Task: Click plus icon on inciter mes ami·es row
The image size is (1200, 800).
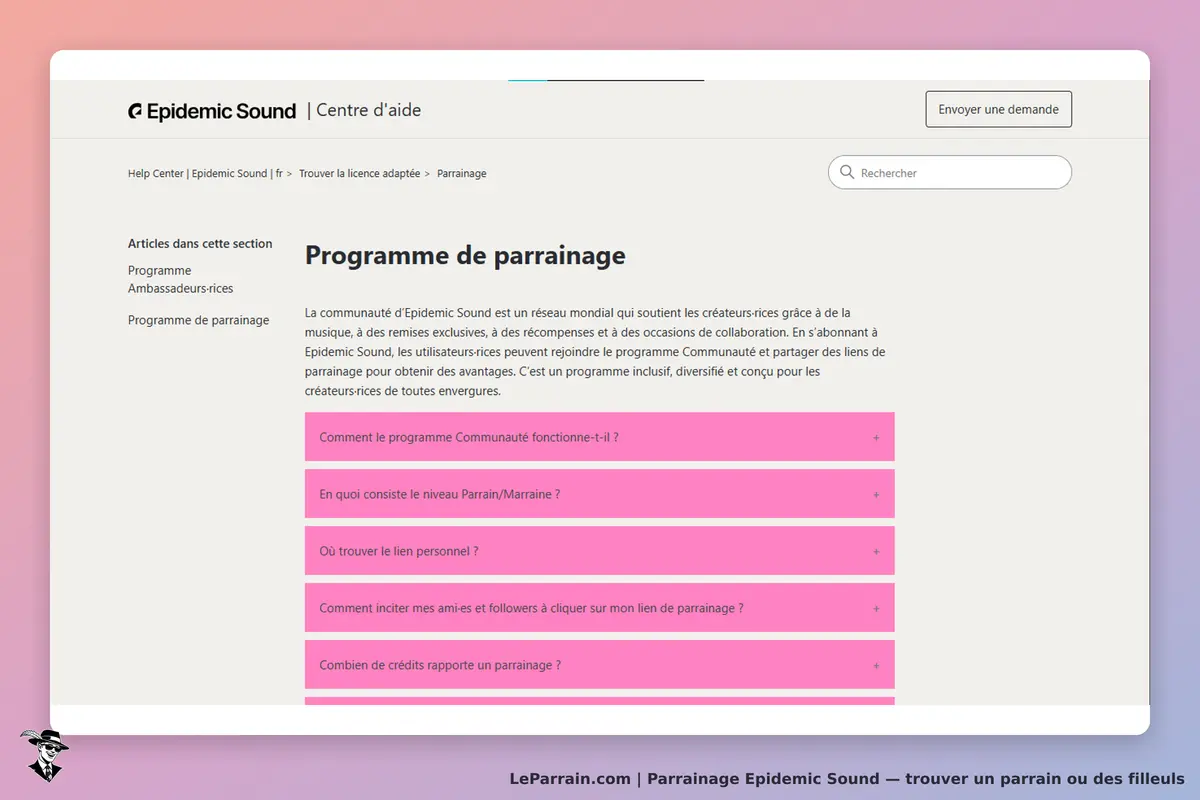Action: 876,609
